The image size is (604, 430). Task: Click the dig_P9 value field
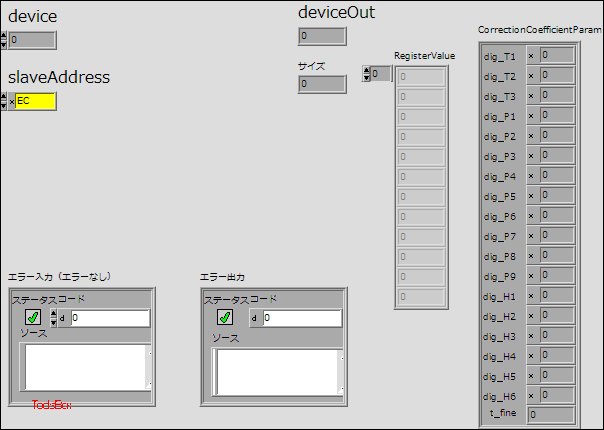557,276
